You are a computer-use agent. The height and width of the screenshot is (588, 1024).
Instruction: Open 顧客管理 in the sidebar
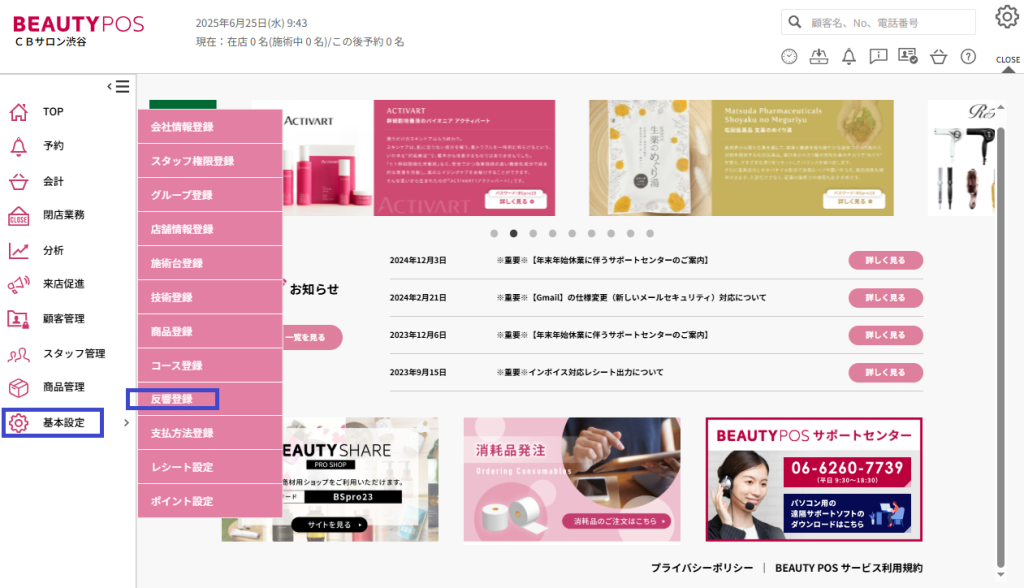tap(63, 319)
